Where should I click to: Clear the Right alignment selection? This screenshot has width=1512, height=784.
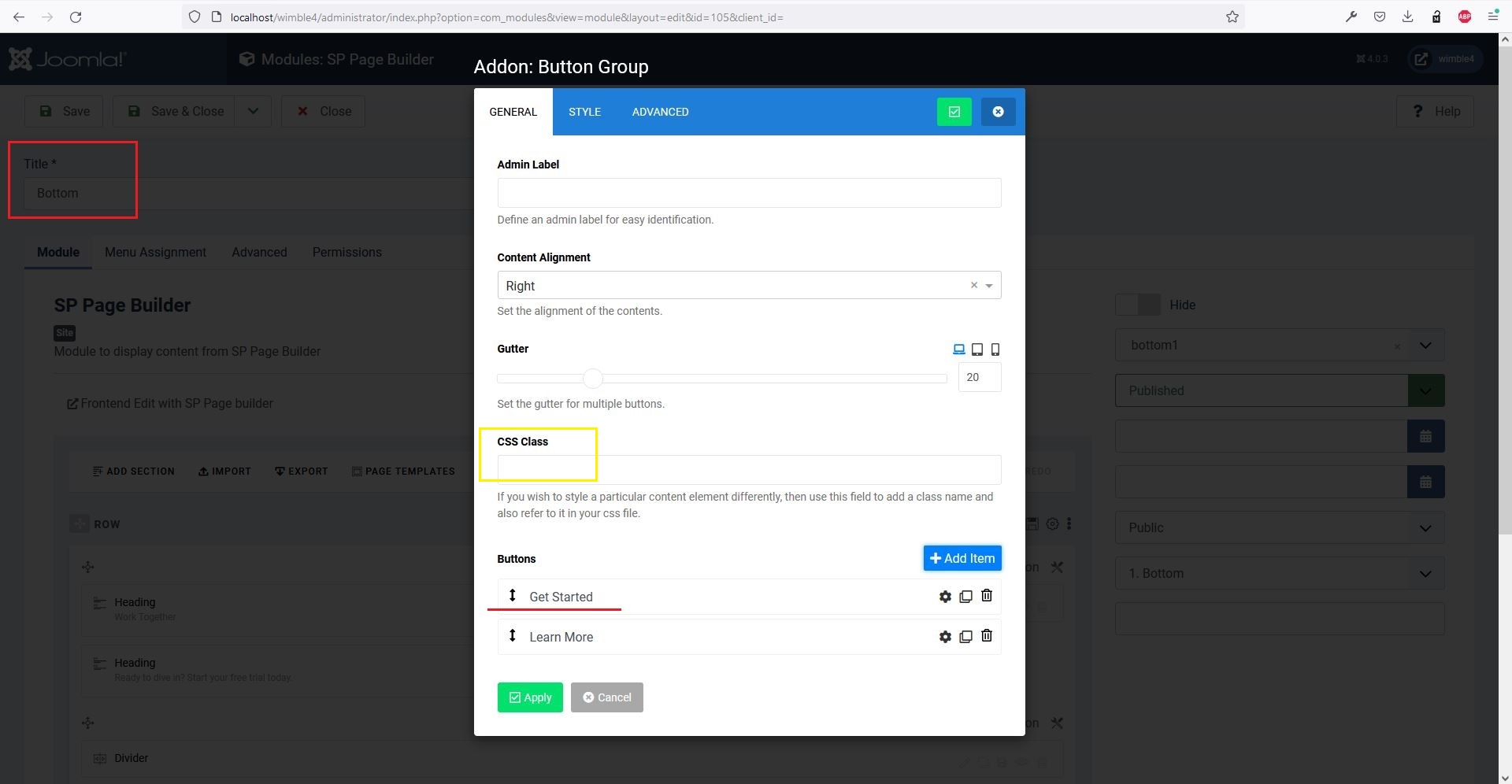[x=974, y=285]
